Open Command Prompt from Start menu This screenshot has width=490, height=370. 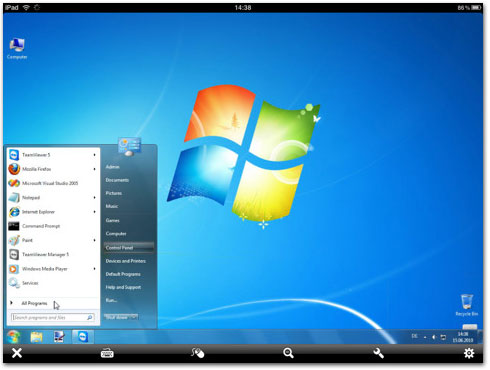[x=53, y=226]
